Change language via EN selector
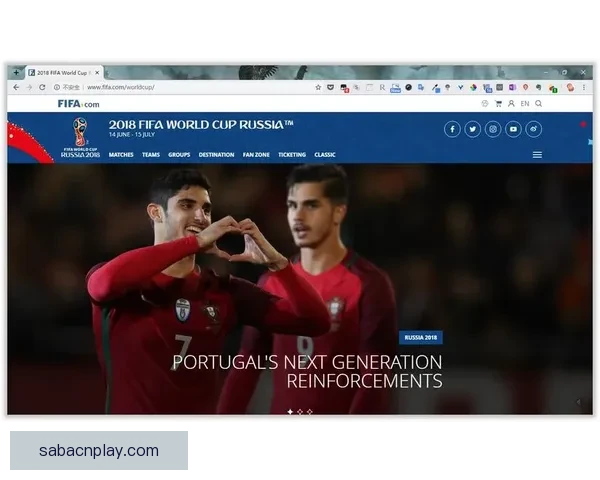The image size is (600, 480). (525, 103)
